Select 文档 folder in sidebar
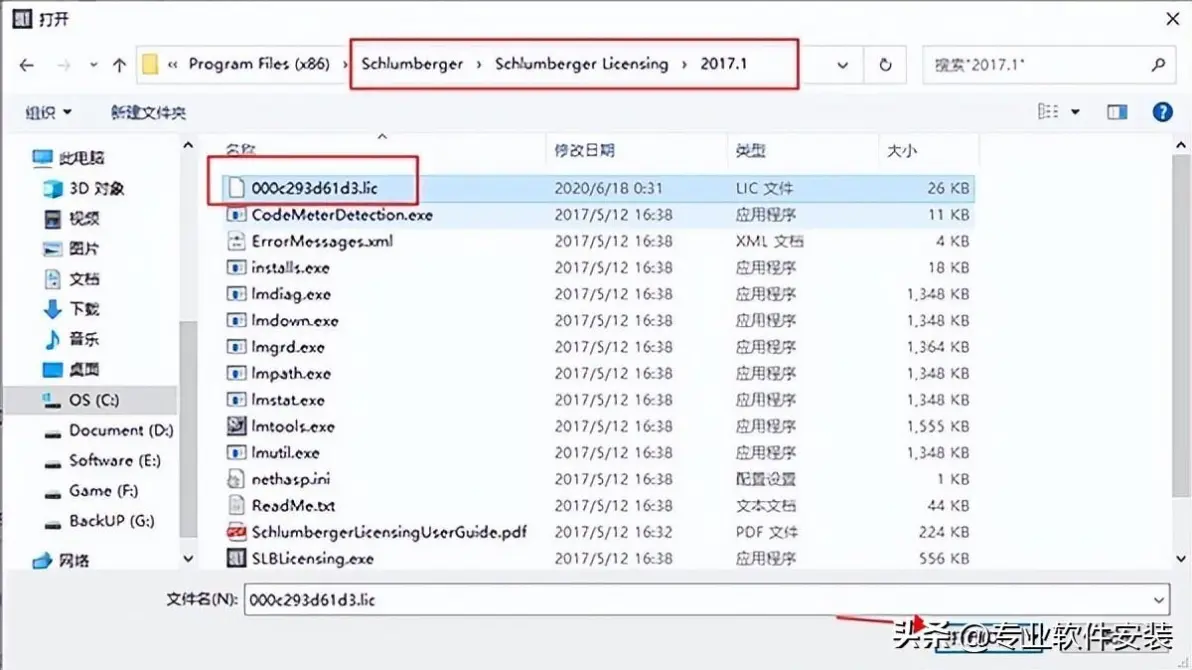The height and width of the screenshot is (670, 1192). click(71, 279)
